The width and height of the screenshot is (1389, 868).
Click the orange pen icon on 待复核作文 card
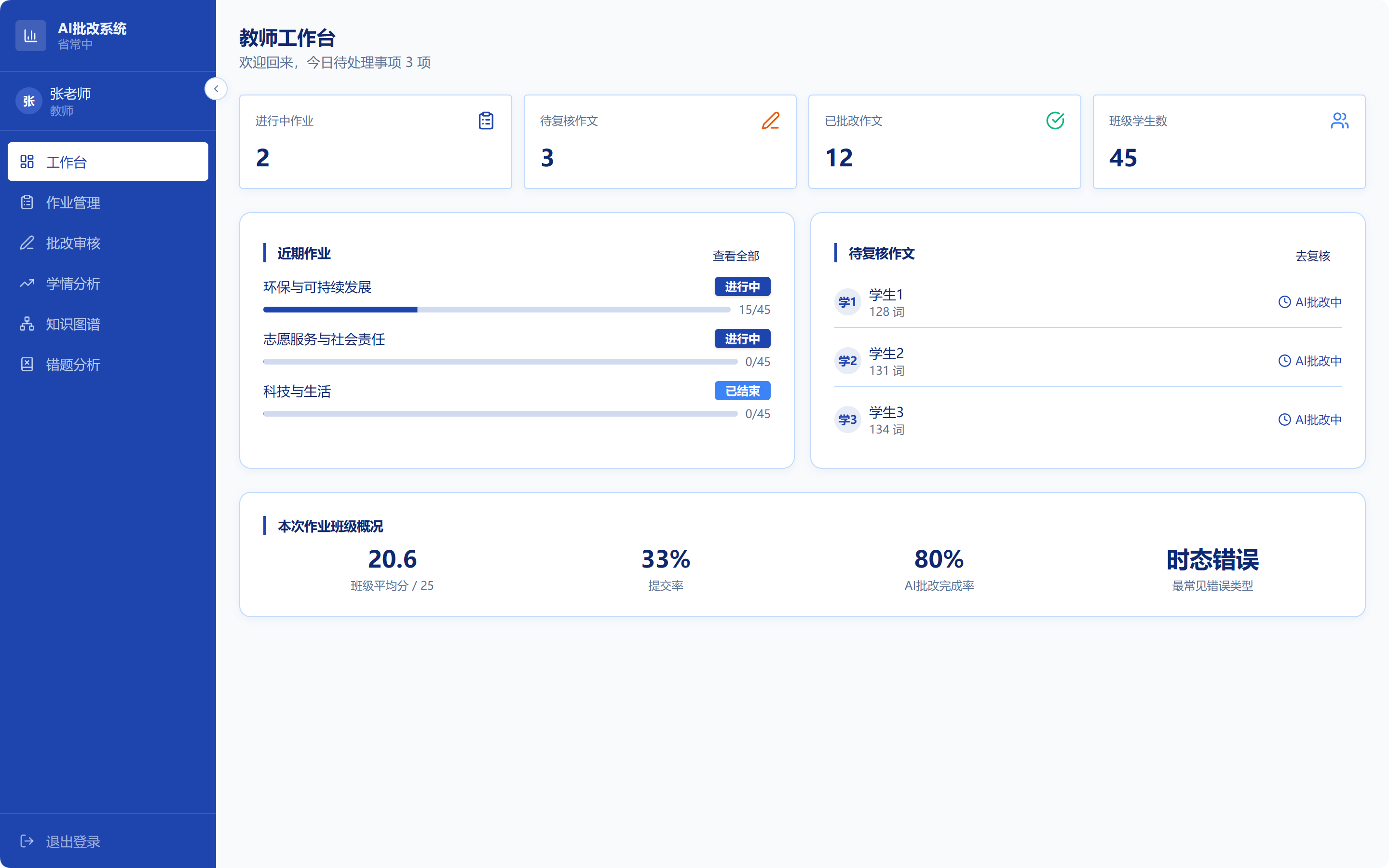click(x=770, y=121)
